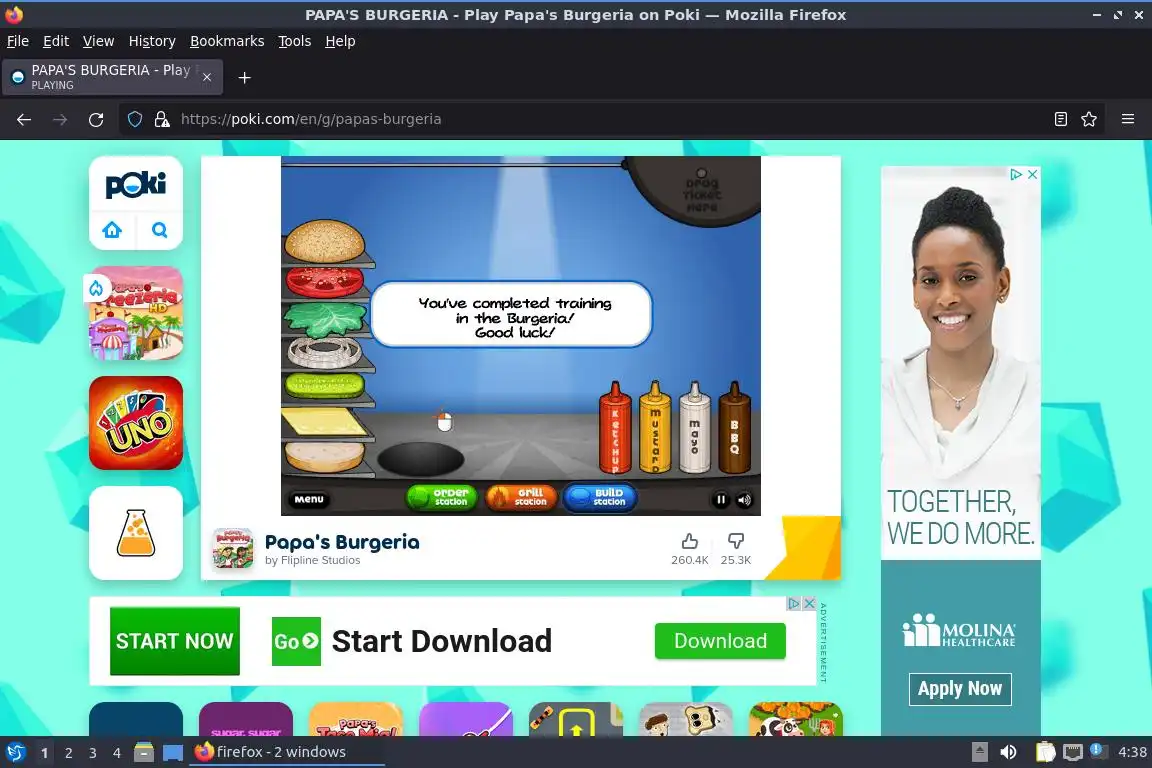1152x768 pixels.
Task: Click Apply Now in Molina ad
Action: pos(960,689)
